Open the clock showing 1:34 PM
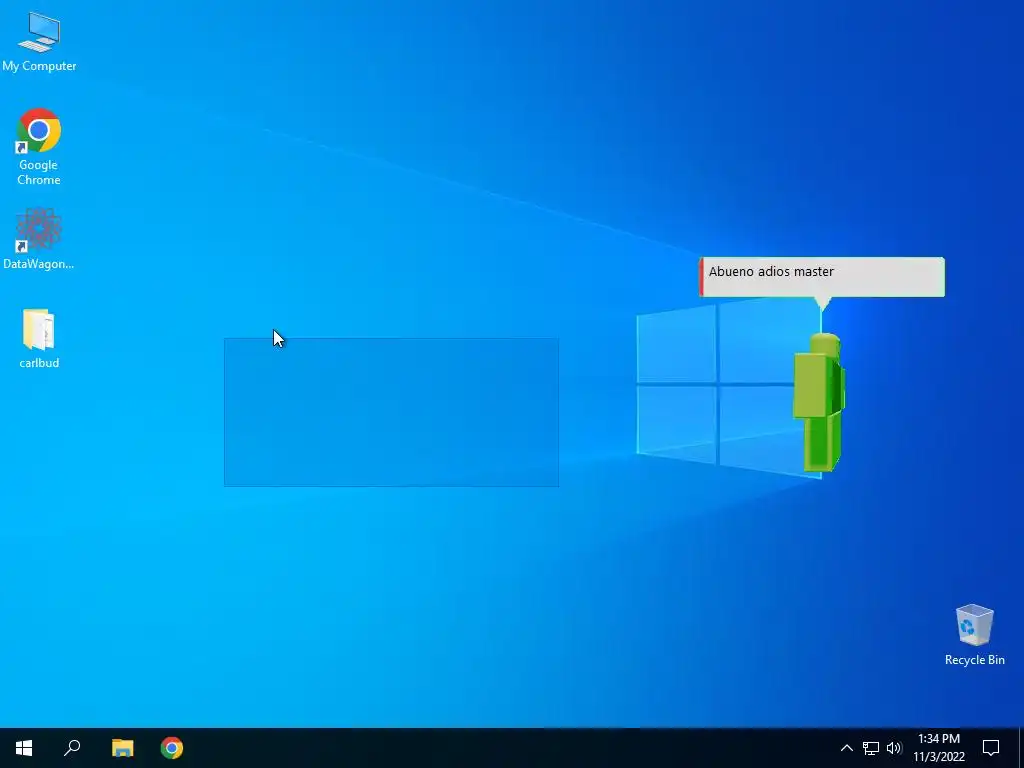1024x768 pixels. (x=939, y=748)
